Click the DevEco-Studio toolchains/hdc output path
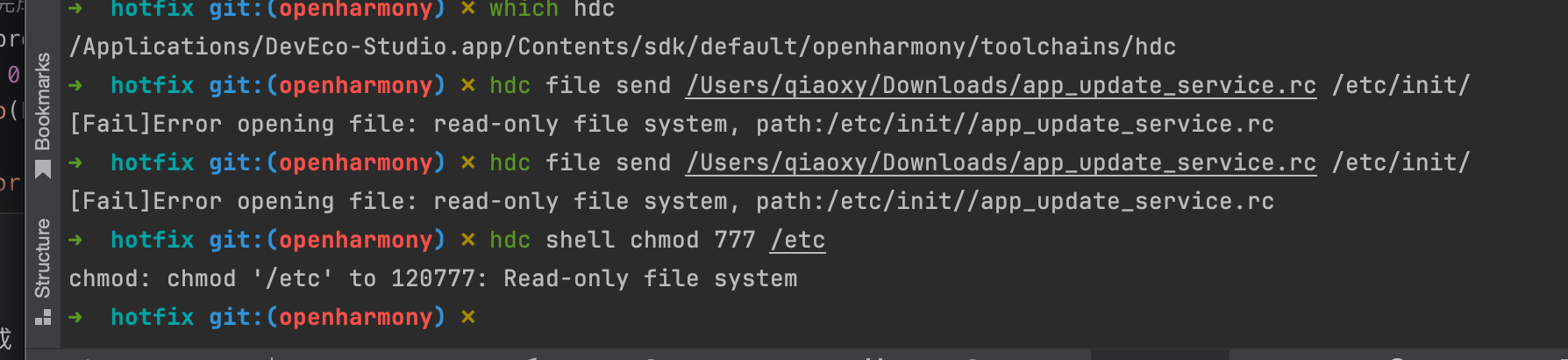This screenshot has width=1568, height=360. (622, 47)
